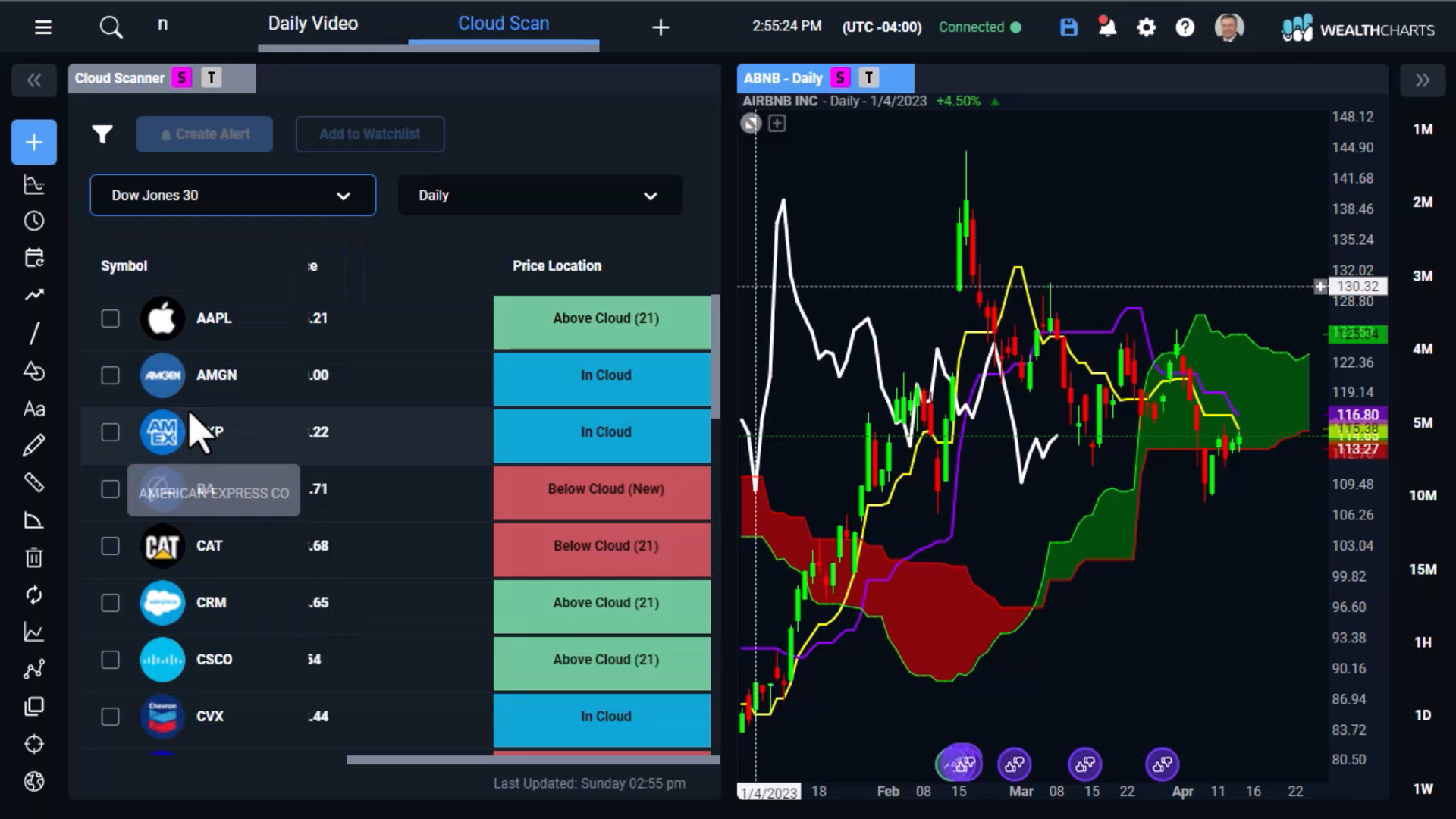Select the 1D timeframe button
The height and width of the screenshot is (819, 1456).
pyautogui.click(x=1423, y=715)
